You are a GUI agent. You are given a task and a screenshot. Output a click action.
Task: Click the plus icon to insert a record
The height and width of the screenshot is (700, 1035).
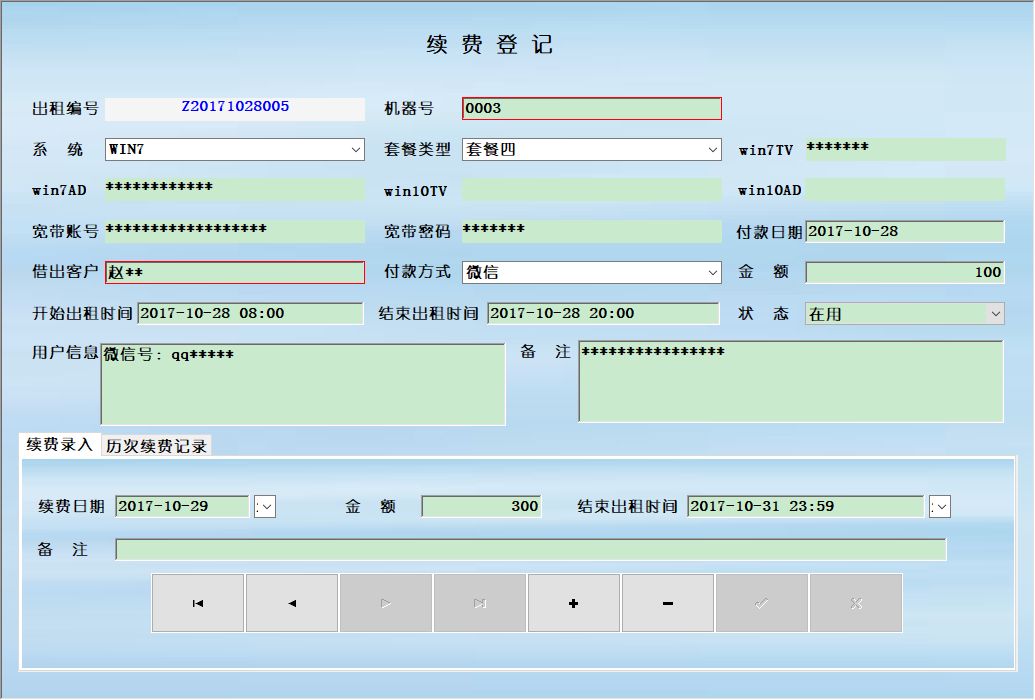point(574,602)
